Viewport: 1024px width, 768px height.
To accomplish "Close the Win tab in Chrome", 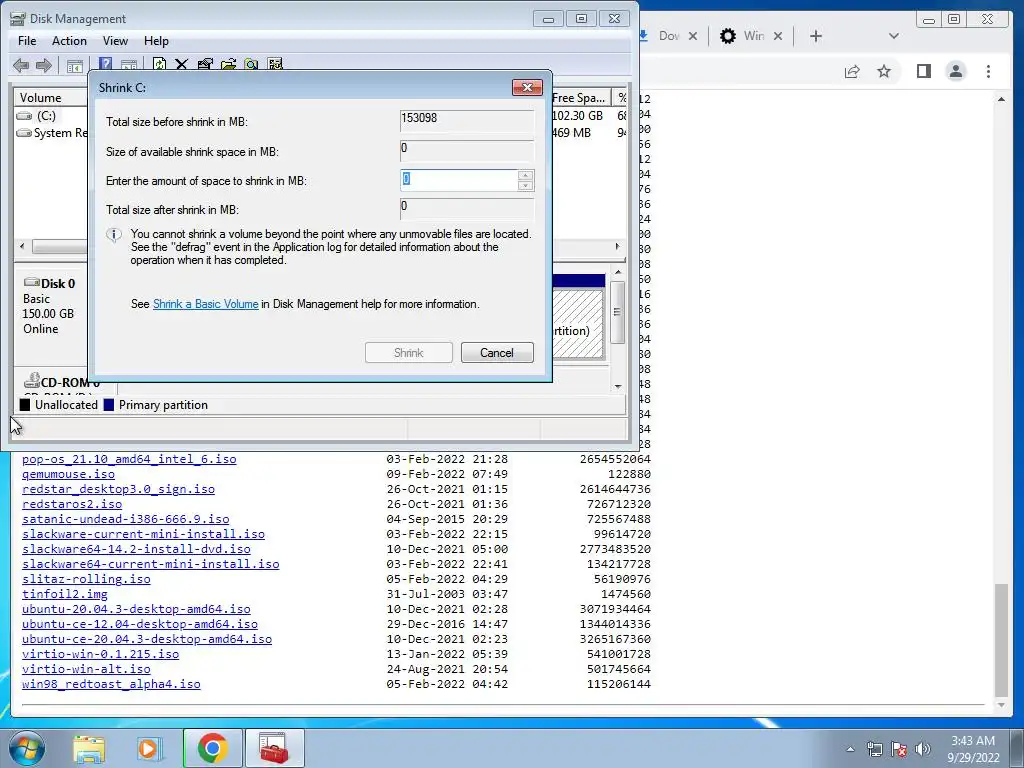I will (778, 36).
